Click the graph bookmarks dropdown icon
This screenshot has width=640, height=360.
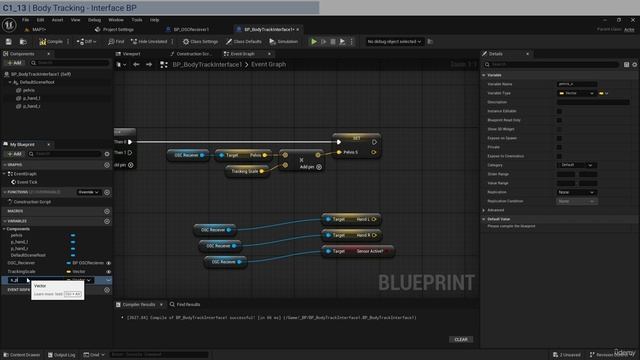click(121, 64)
